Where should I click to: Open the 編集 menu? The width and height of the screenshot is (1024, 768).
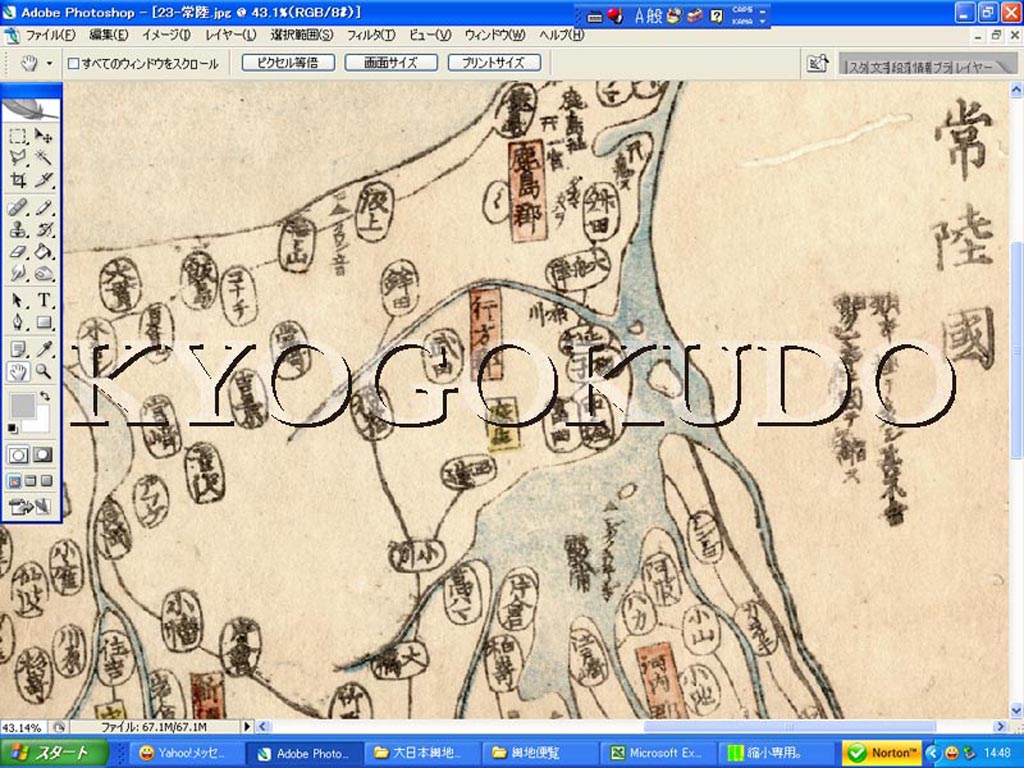pyautogui.click(x=108, y=35)
